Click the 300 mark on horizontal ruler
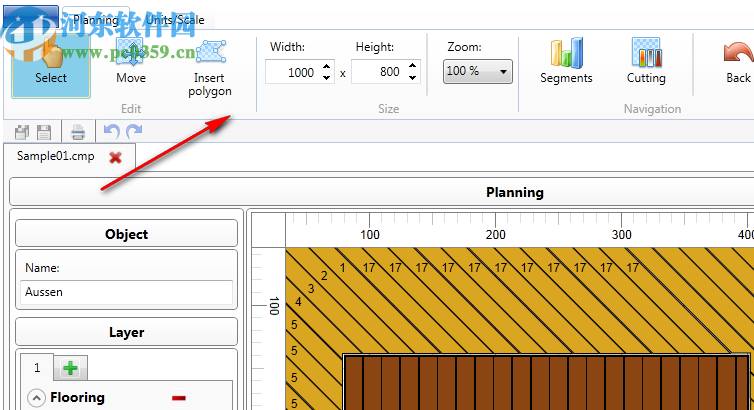Image resolution: width=754 pixels, height=410 pixels. click(621, 235)
